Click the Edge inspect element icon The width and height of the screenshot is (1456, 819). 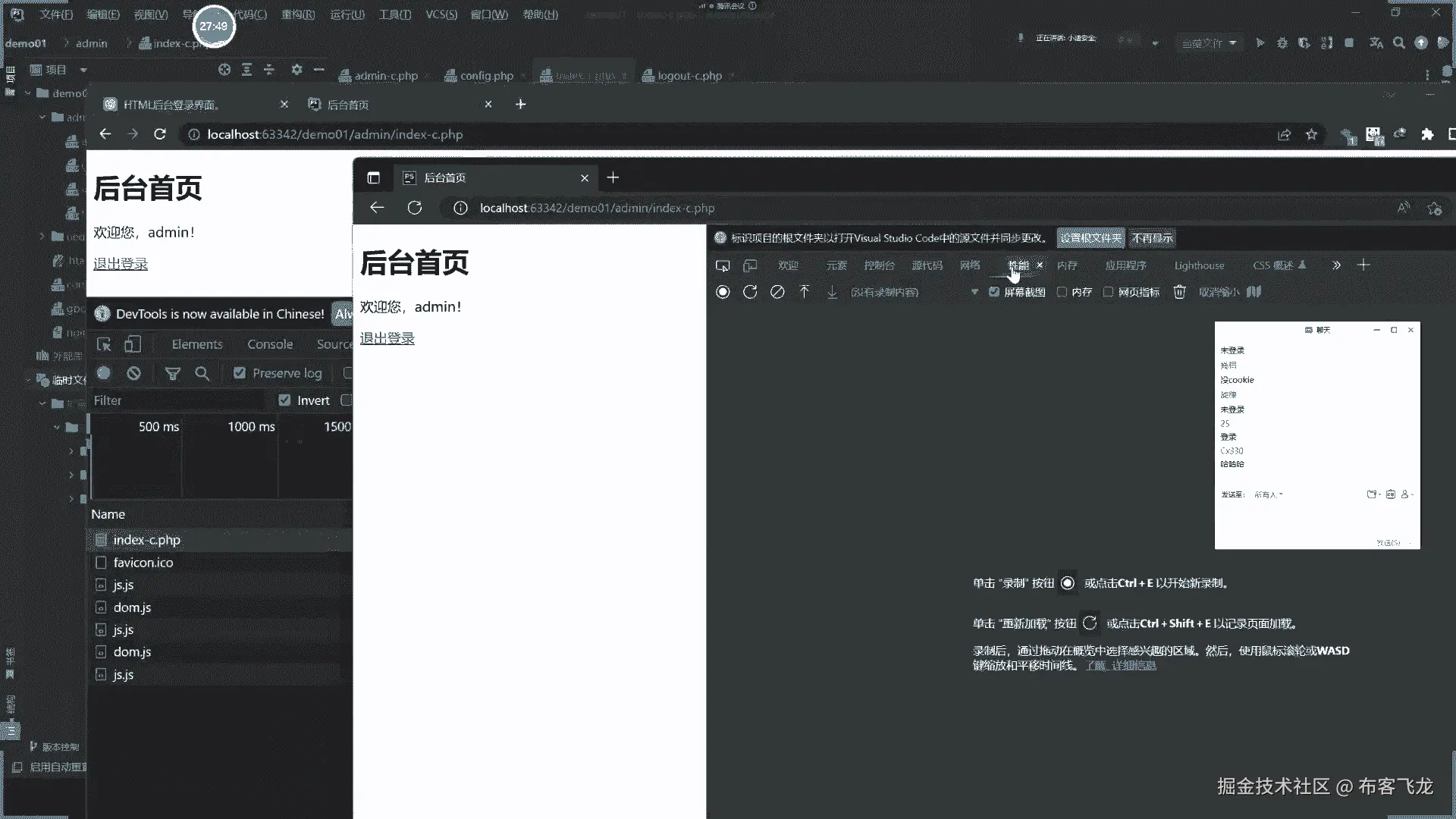coord(723,265)
